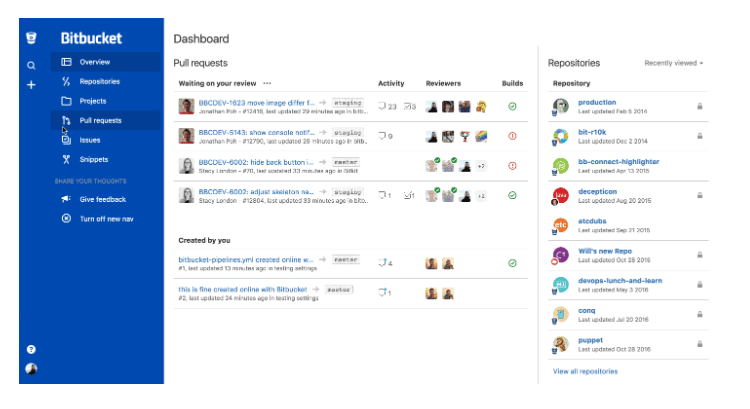Click the Give feedback megaphone icon
Viewport: 750px width, 409px height.
(66, 199)
